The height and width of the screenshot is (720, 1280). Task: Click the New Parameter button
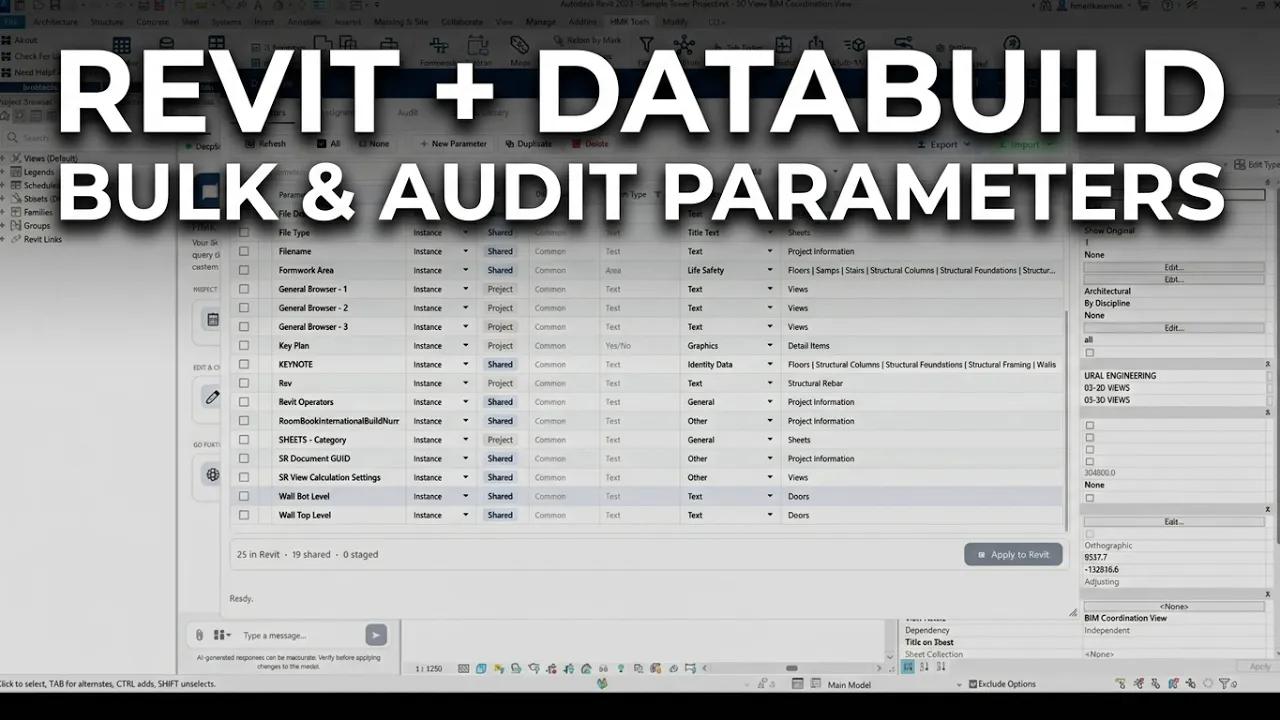pos(452,144)
